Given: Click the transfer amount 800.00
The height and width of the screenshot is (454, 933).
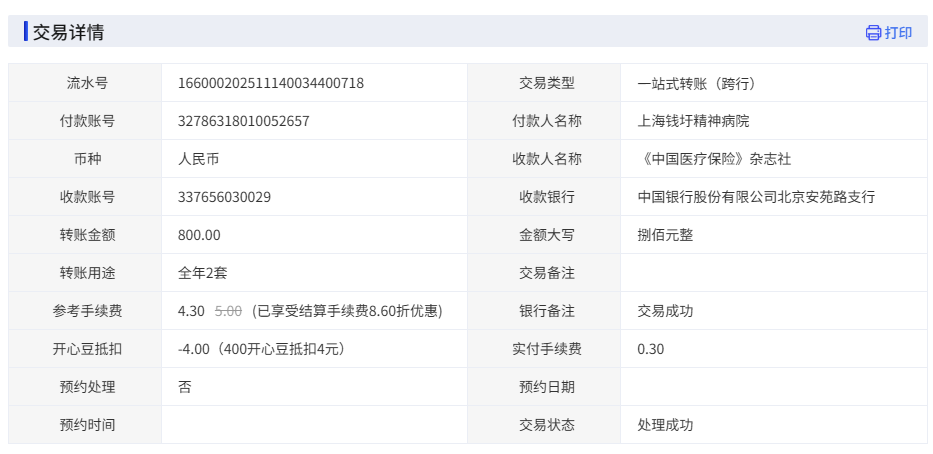Looking at the screenshot, I should point(199,235).
